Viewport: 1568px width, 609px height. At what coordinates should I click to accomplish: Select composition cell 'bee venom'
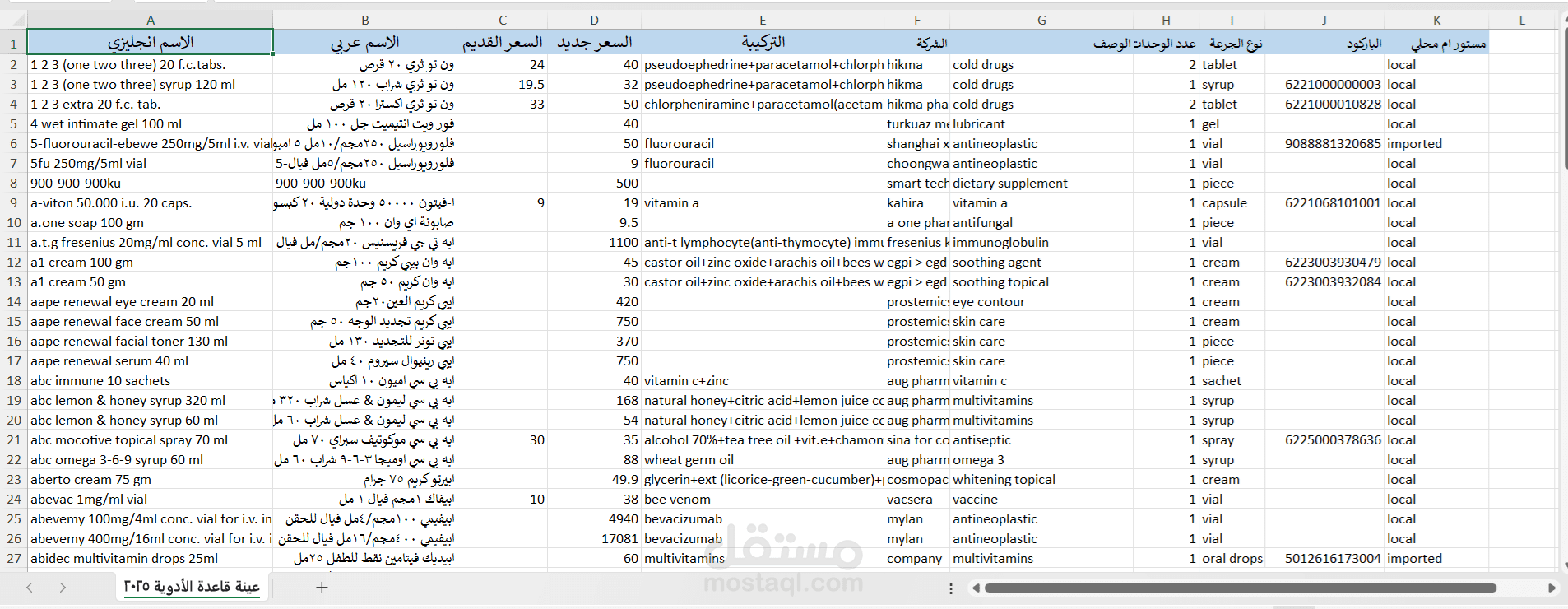coord(763,499)
